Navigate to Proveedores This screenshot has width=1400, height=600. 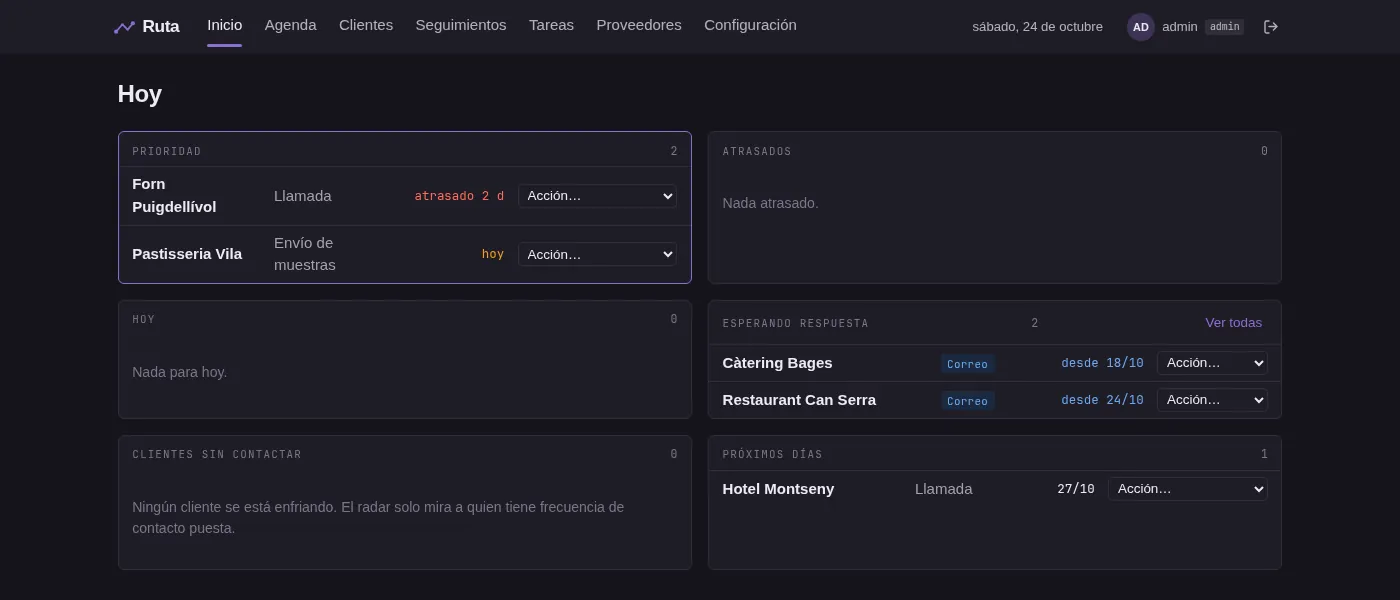[639, 25]
